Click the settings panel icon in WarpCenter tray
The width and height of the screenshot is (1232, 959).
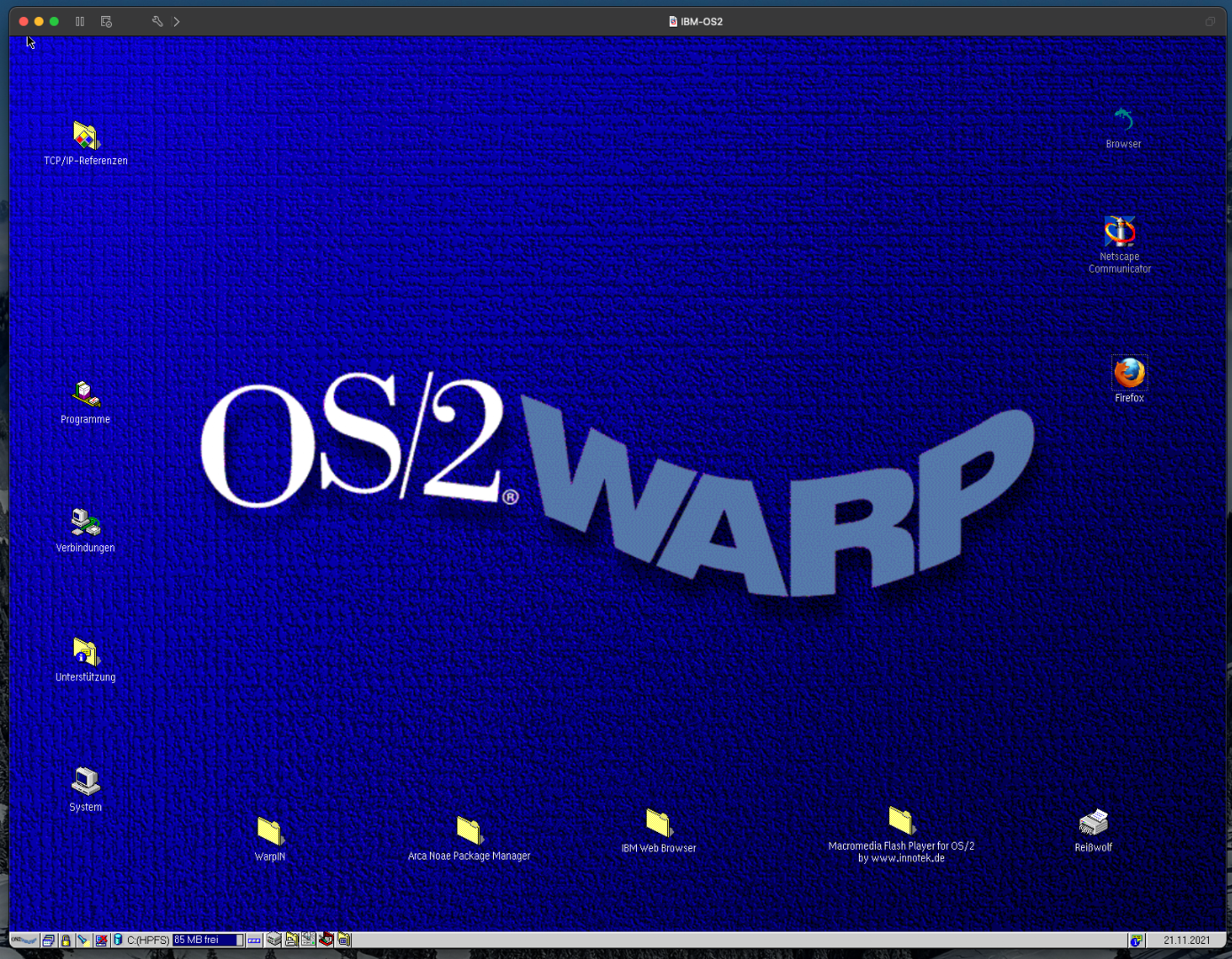[x=308, y=939]
